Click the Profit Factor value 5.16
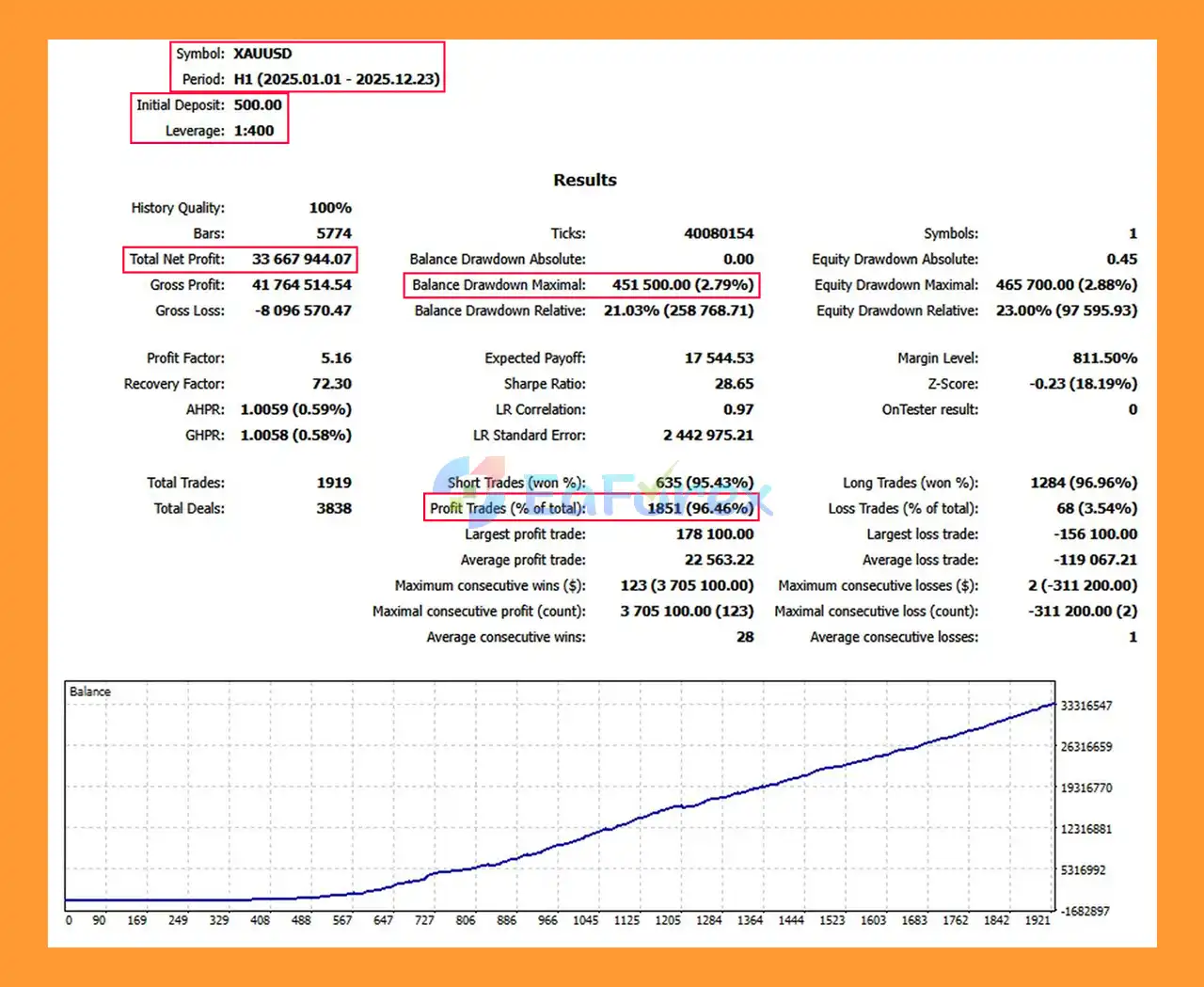 (336, 358)
